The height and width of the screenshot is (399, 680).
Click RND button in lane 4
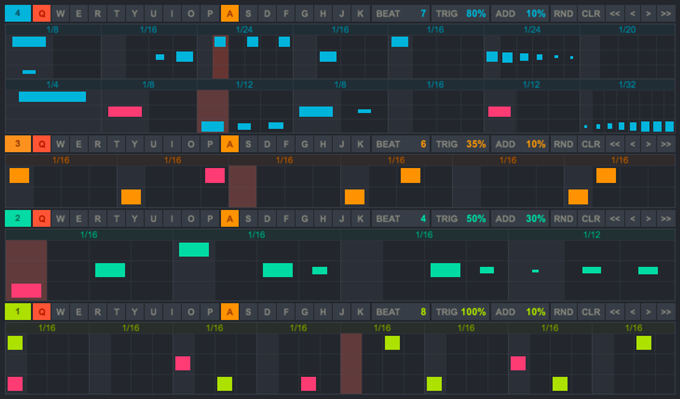(x=563, y=13)
